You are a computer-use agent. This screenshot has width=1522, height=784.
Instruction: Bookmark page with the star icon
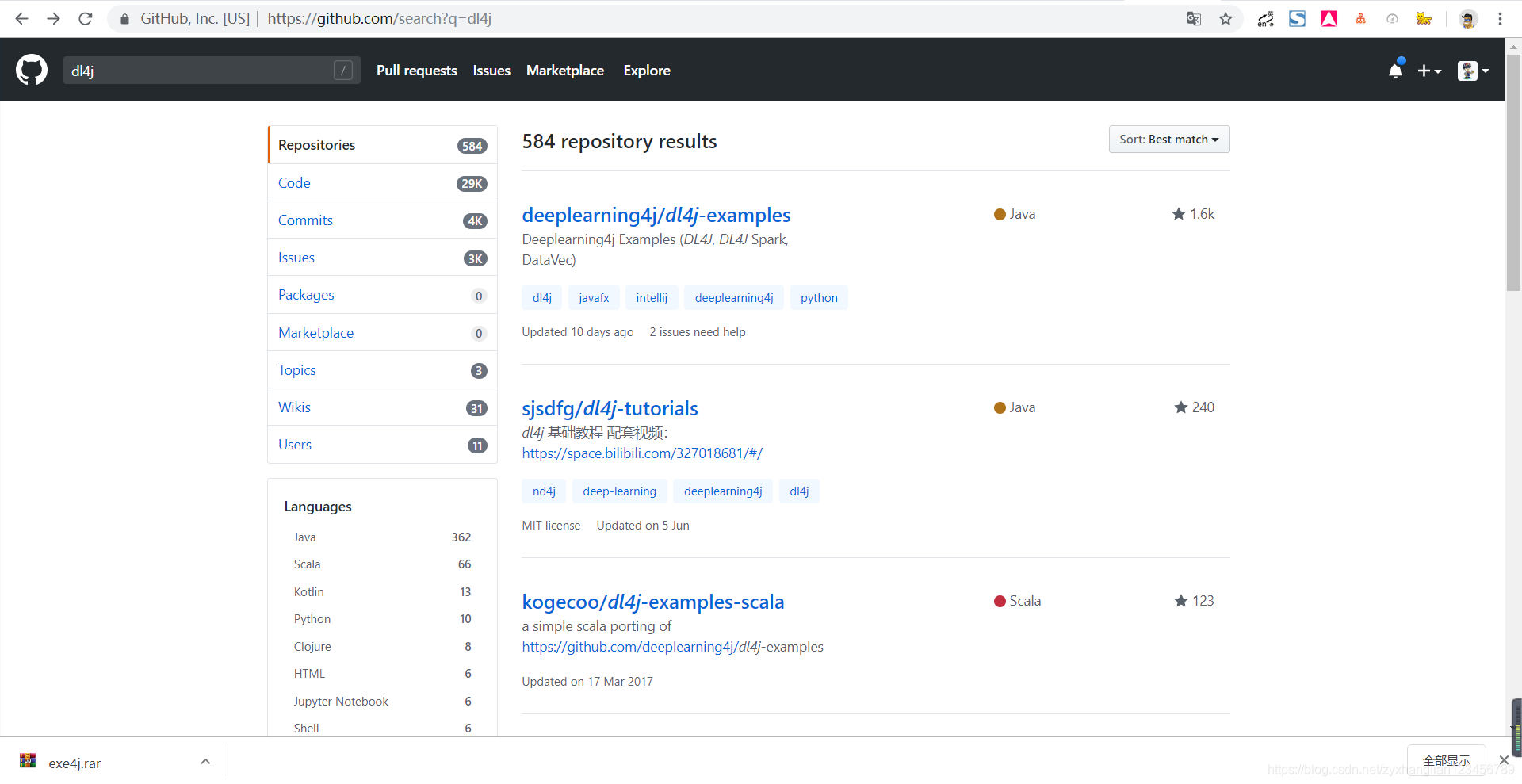click(1226, 18)
